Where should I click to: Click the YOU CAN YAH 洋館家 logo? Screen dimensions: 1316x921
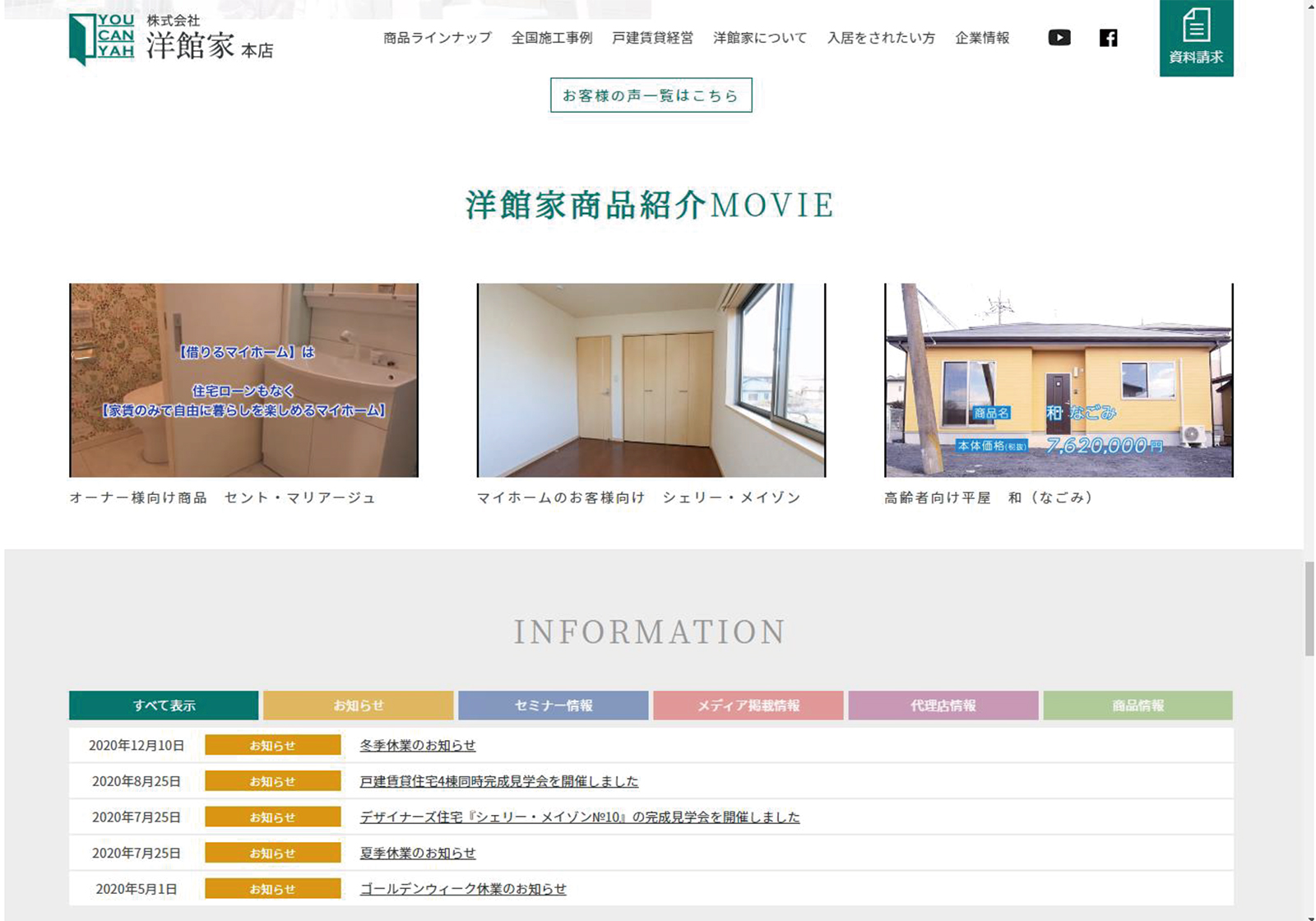(171, 39)
